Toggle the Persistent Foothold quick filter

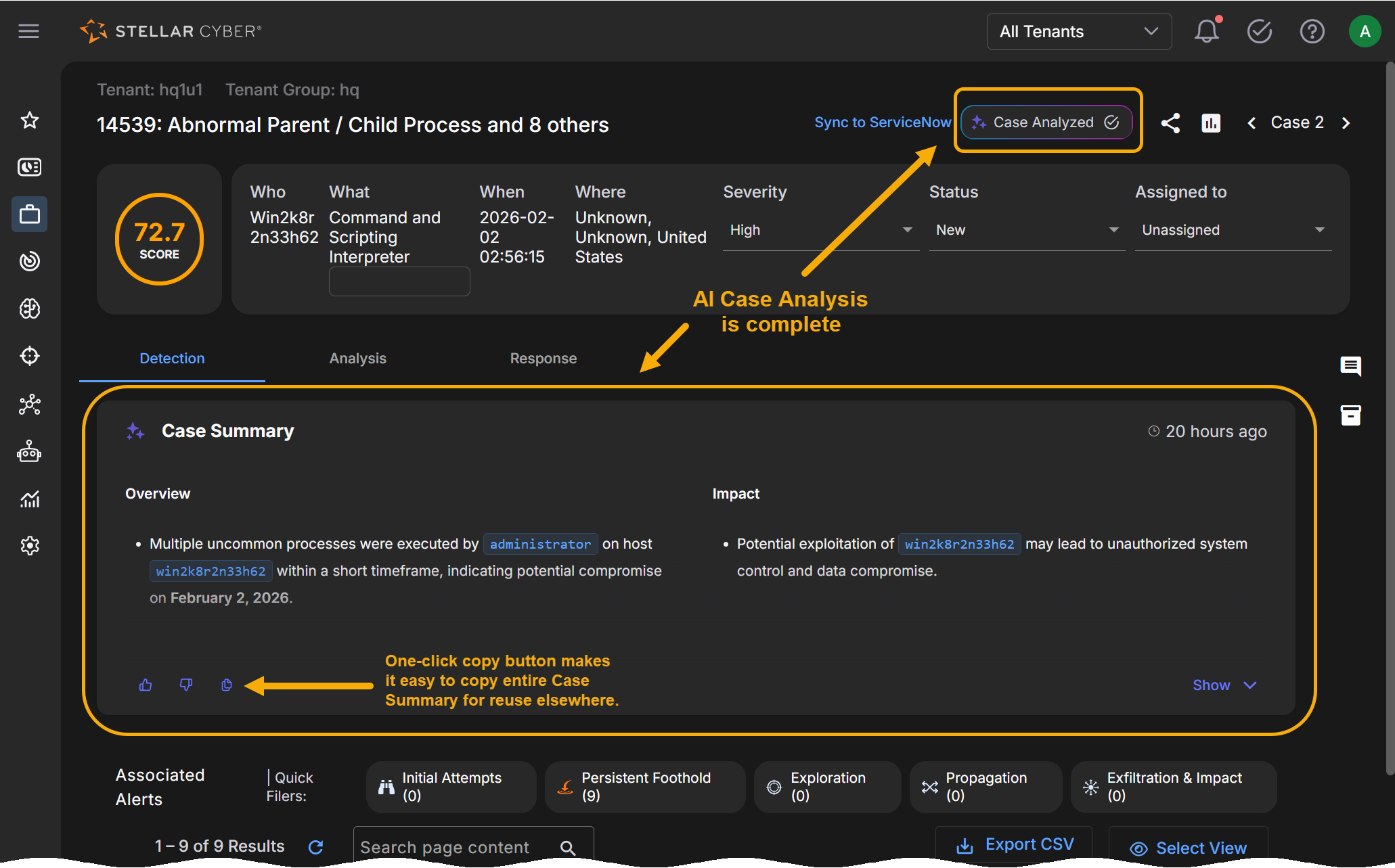[x=644, y=787]
